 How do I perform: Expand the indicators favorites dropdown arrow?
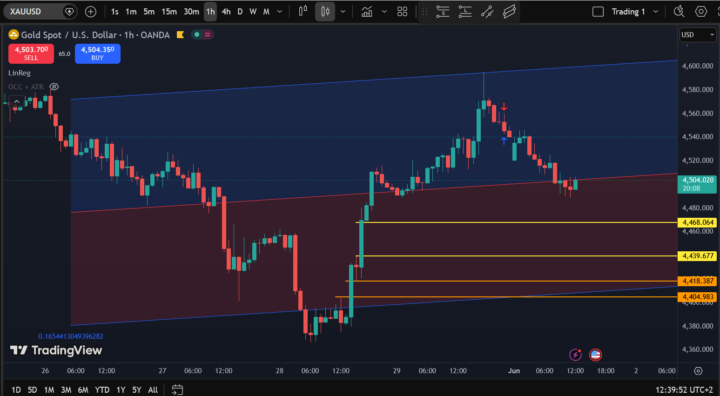point(384,12)
